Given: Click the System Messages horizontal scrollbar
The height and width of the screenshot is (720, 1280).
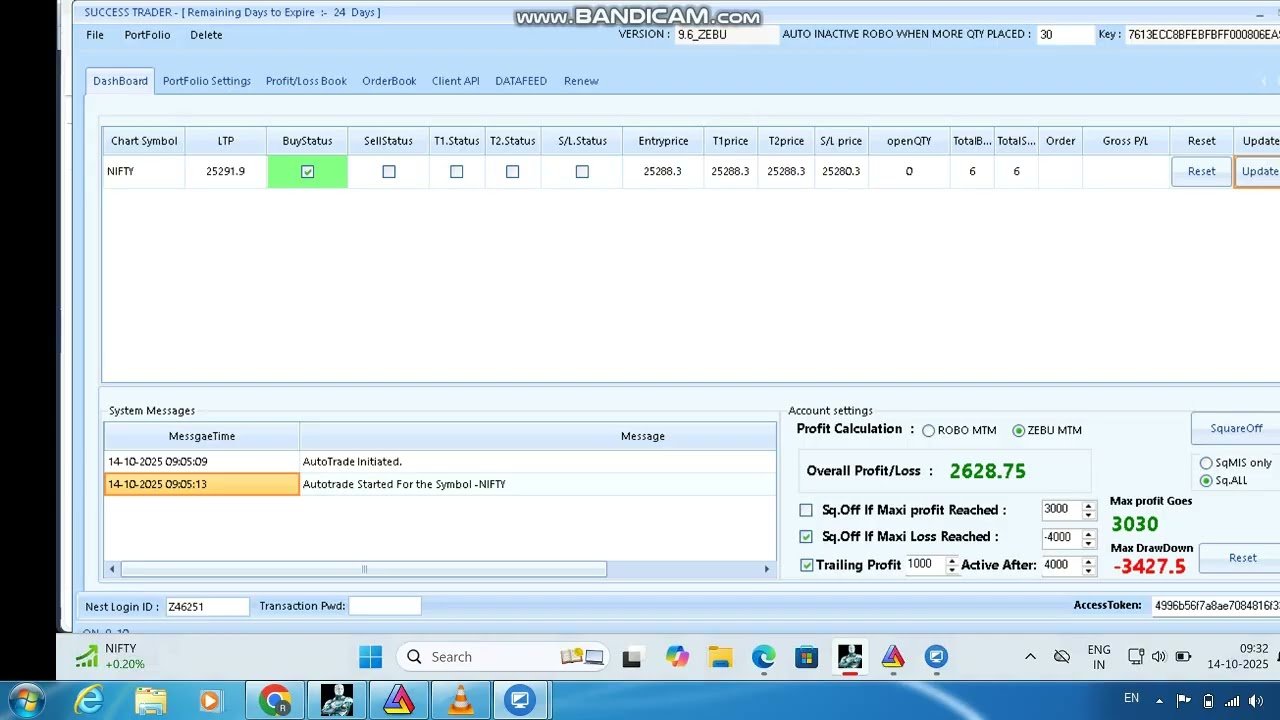Looking at the screenshot, I should tap(364, 569).
